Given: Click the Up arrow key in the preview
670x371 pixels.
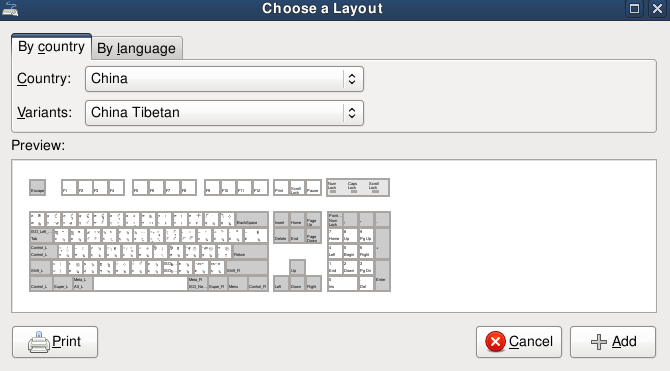Looking at the screenshot, I should tap(297, 267).
